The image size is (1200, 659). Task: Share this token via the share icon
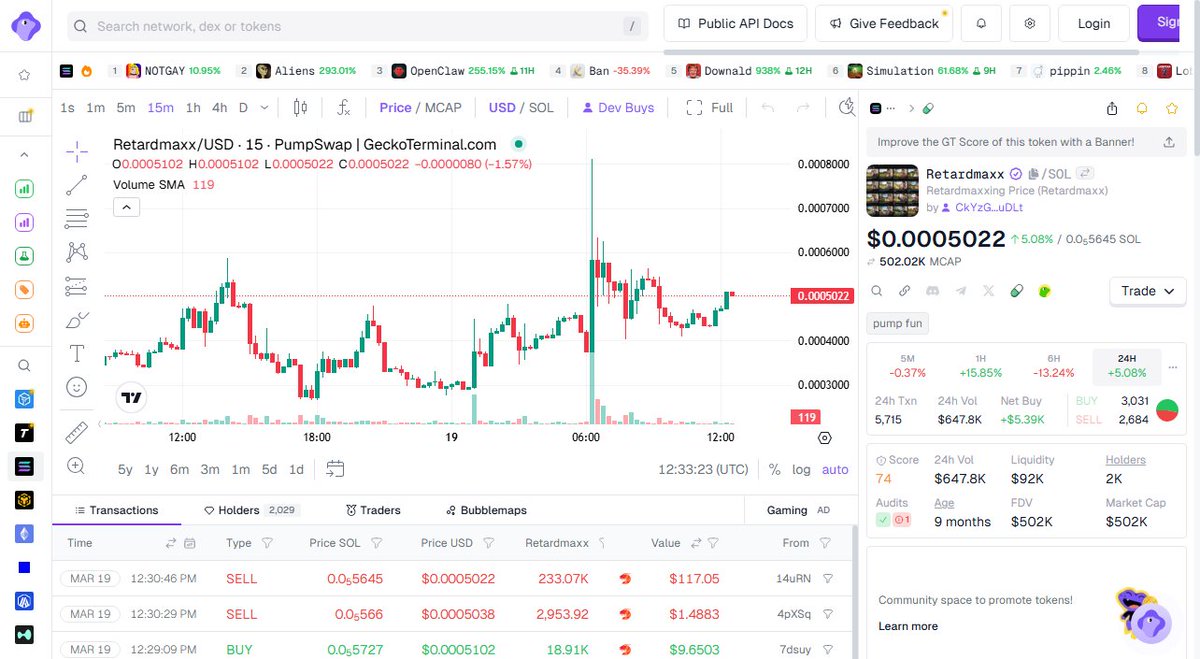tap(1112, 108)
